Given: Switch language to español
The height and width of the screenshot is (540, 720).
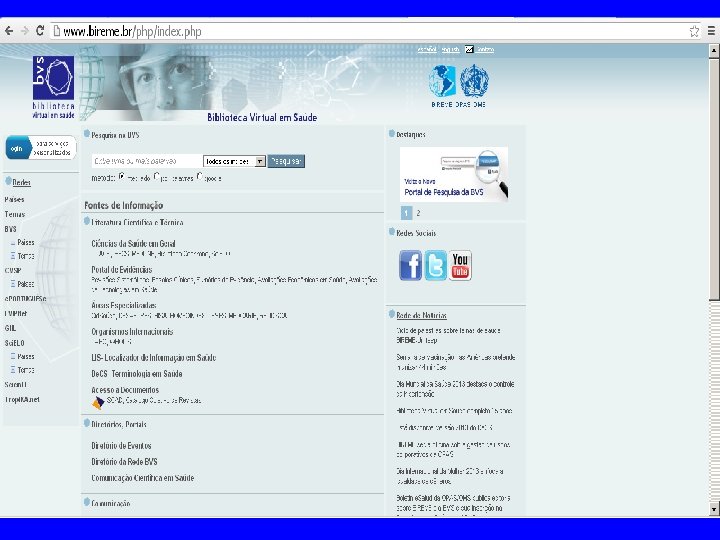Looking at the screenshot, I should pos(427,49).
